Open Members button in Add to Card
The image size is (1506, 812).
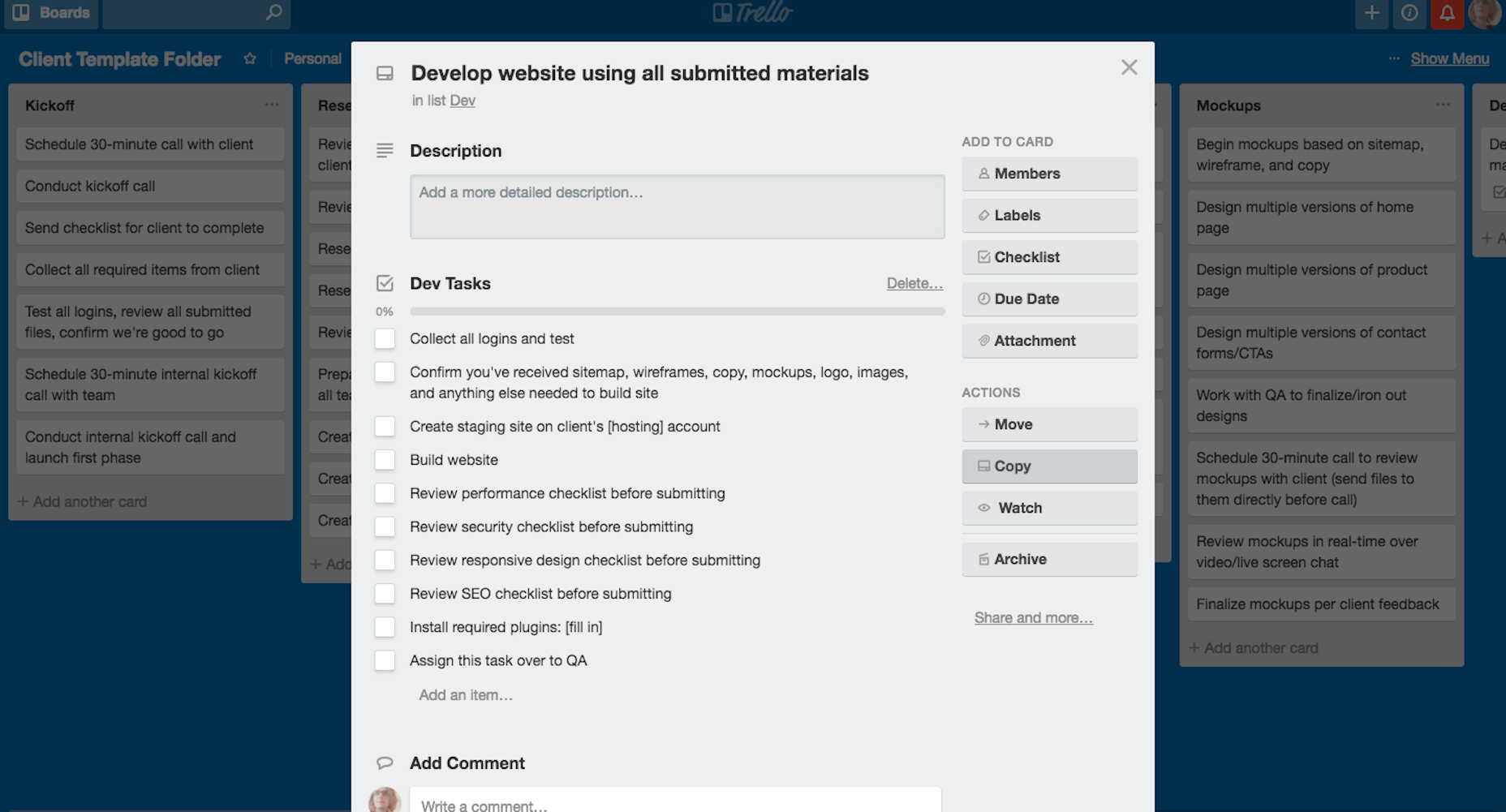click(1049, 174)
